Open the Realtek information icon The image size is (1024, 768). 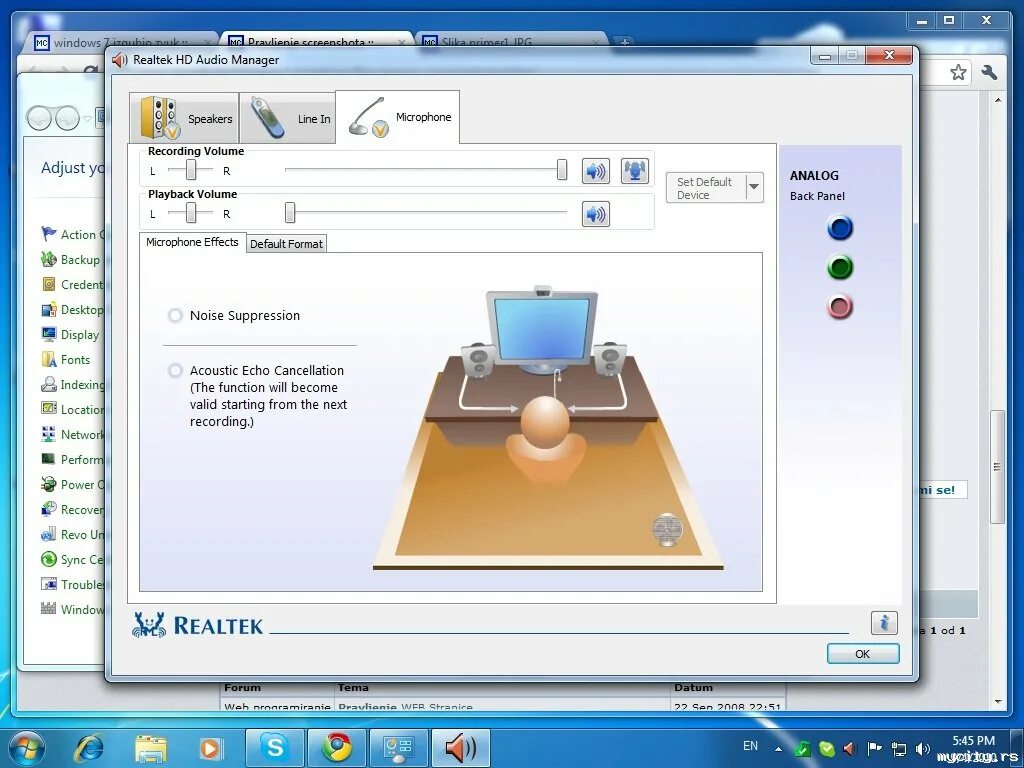(x=884, y=622)
